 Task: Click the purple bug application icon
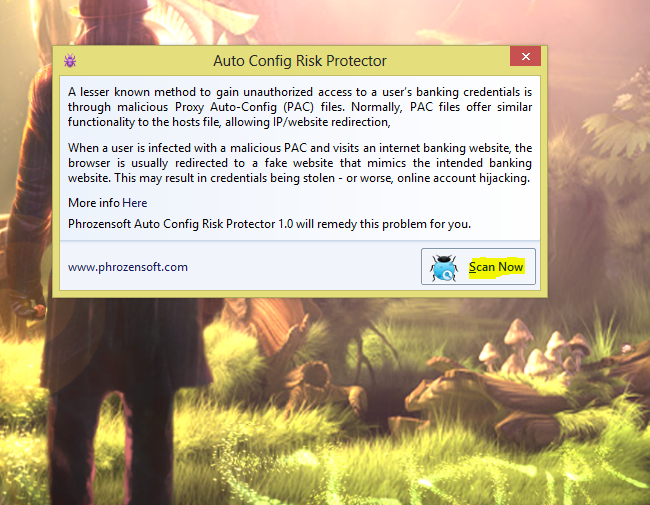pyautogui.click(x=70, y=61)
